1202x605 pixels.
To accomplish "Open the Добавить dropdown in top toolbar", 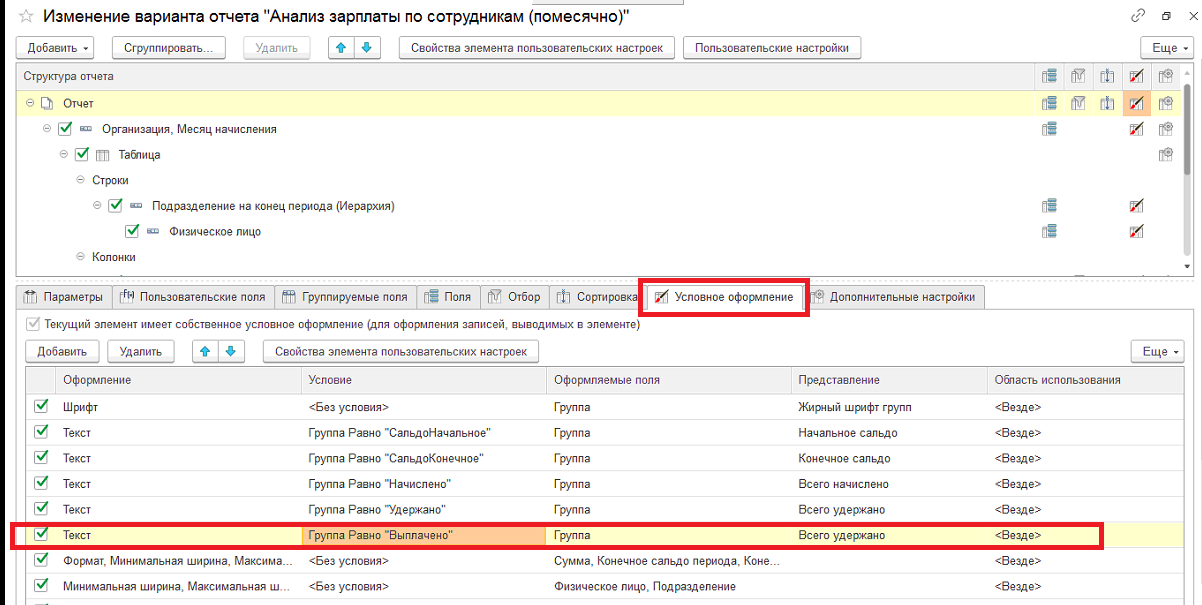I will pos(56,47).
